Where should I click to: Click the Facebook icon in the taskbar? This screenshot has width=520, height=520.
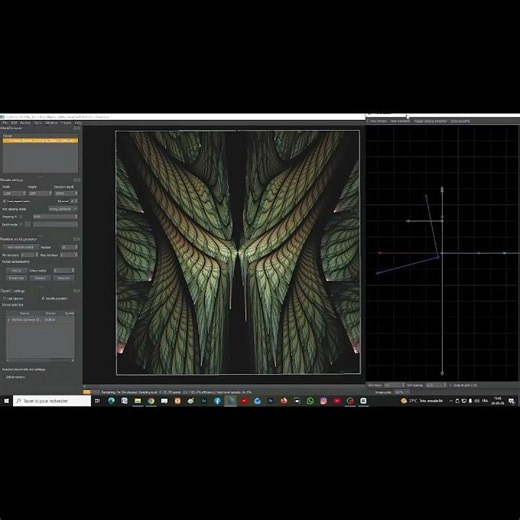tap(217, 401)
